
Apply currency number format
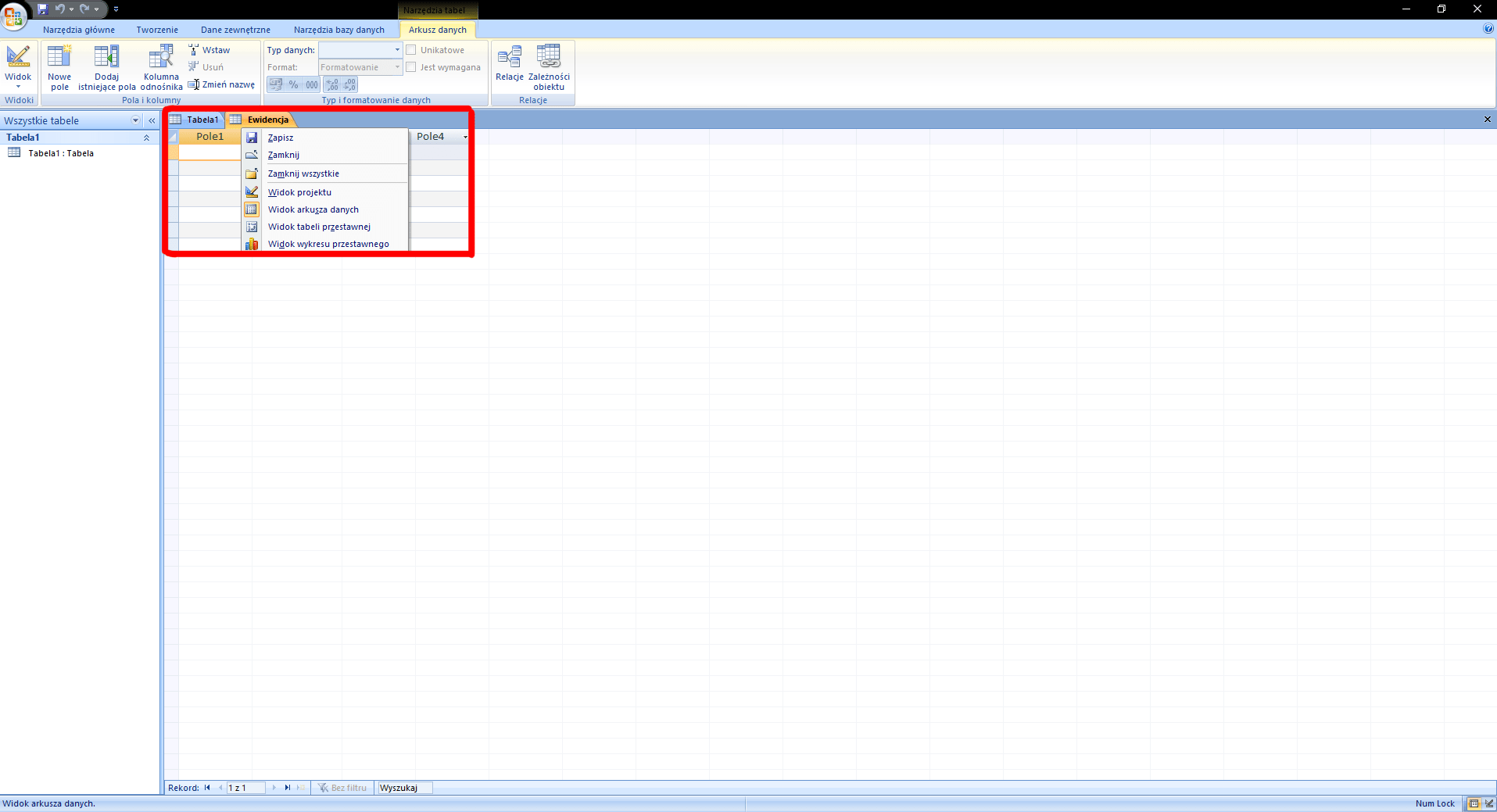click(276, 84)
